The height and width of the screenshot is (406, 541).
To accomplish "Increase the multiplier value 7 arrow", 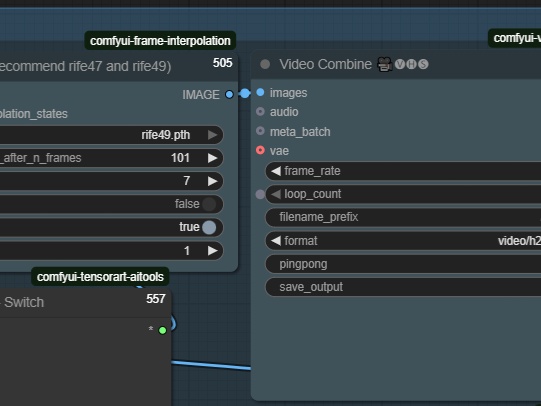I will [x=213, y=181].
